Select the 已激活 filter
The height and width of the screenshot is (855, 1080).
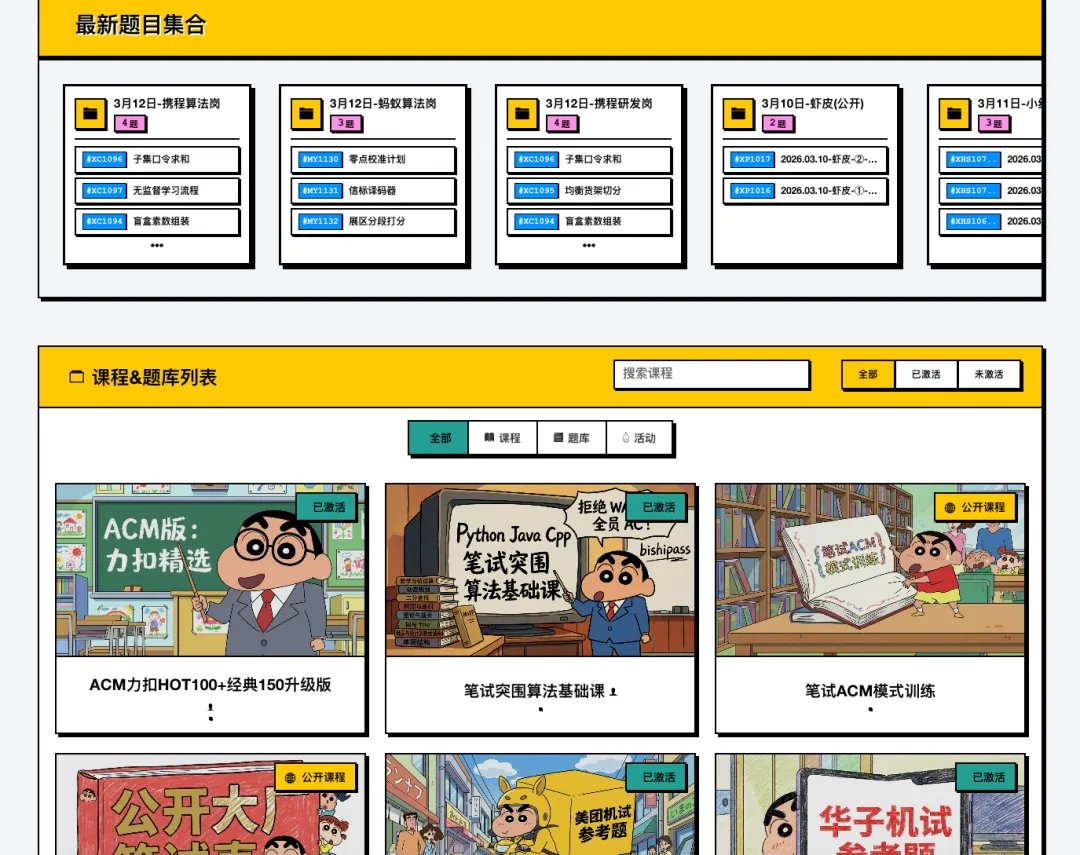point(925,374)
